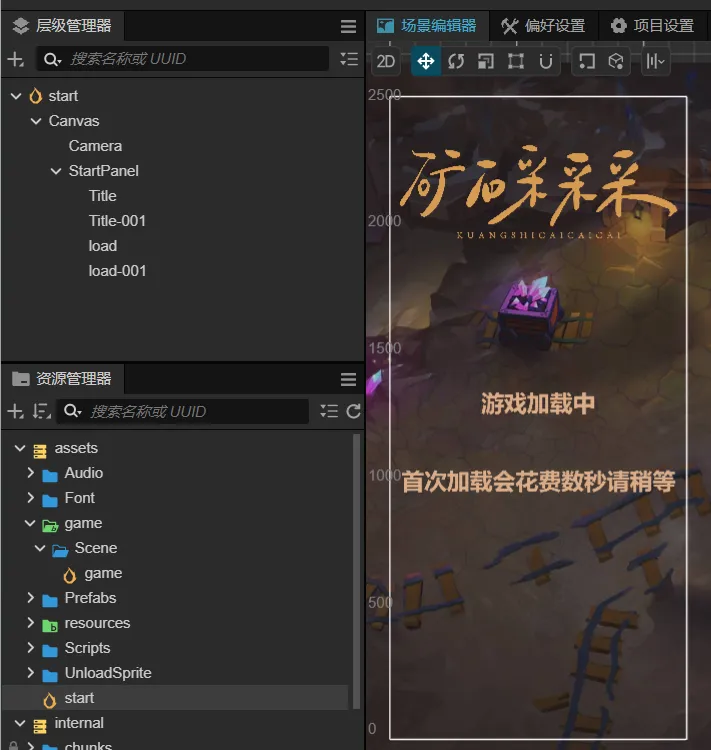Click the hierarchy search field
The width and height of the screenshot is (711, 750).
[195, 59]
